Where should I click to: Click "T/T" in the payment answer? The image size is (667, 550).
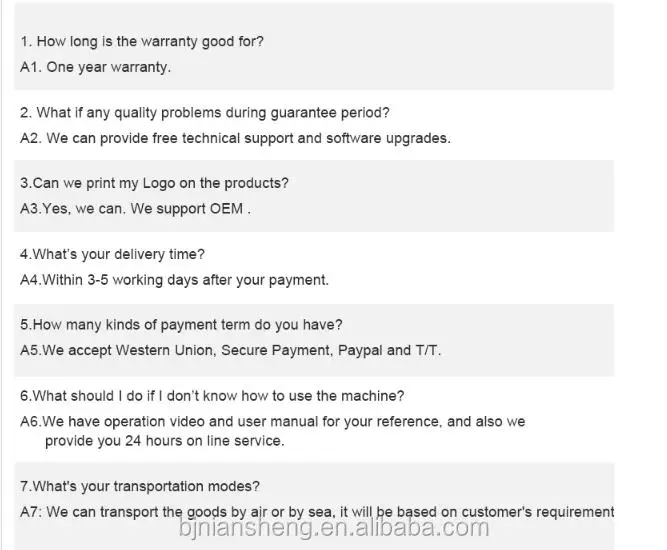[x=428, y=350]
